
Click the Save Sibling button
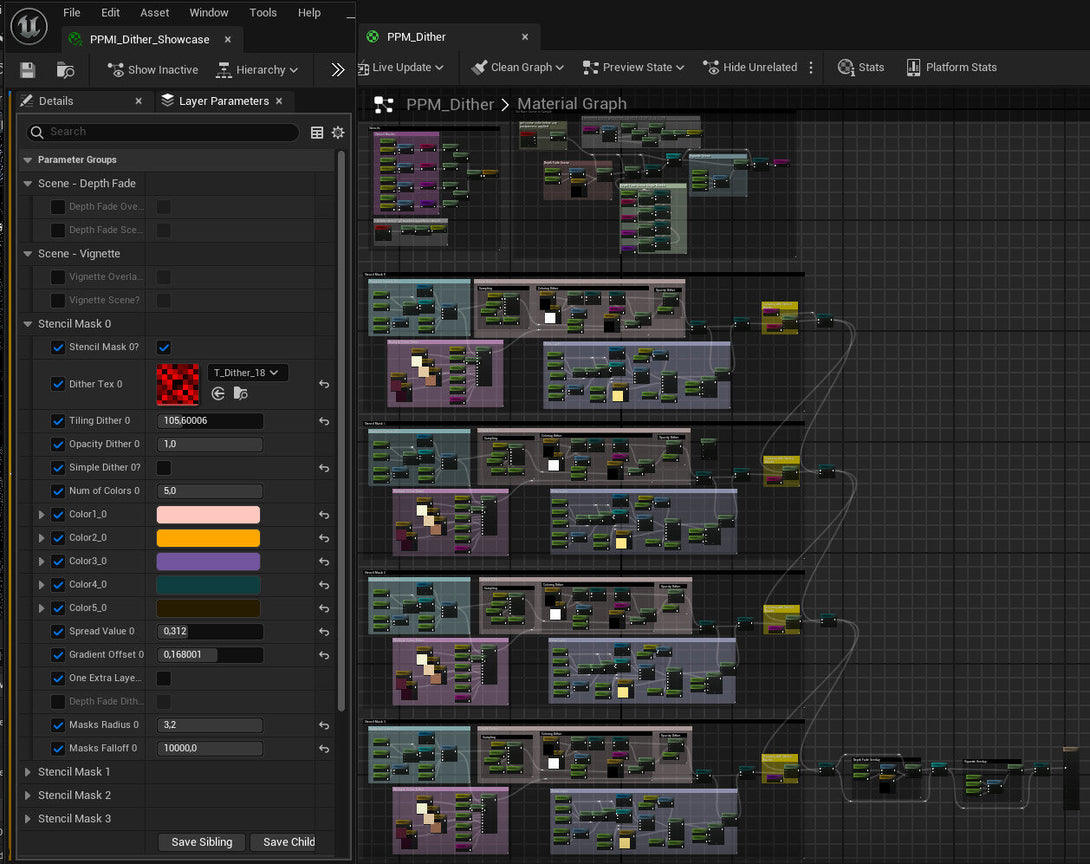click(202, 842)
